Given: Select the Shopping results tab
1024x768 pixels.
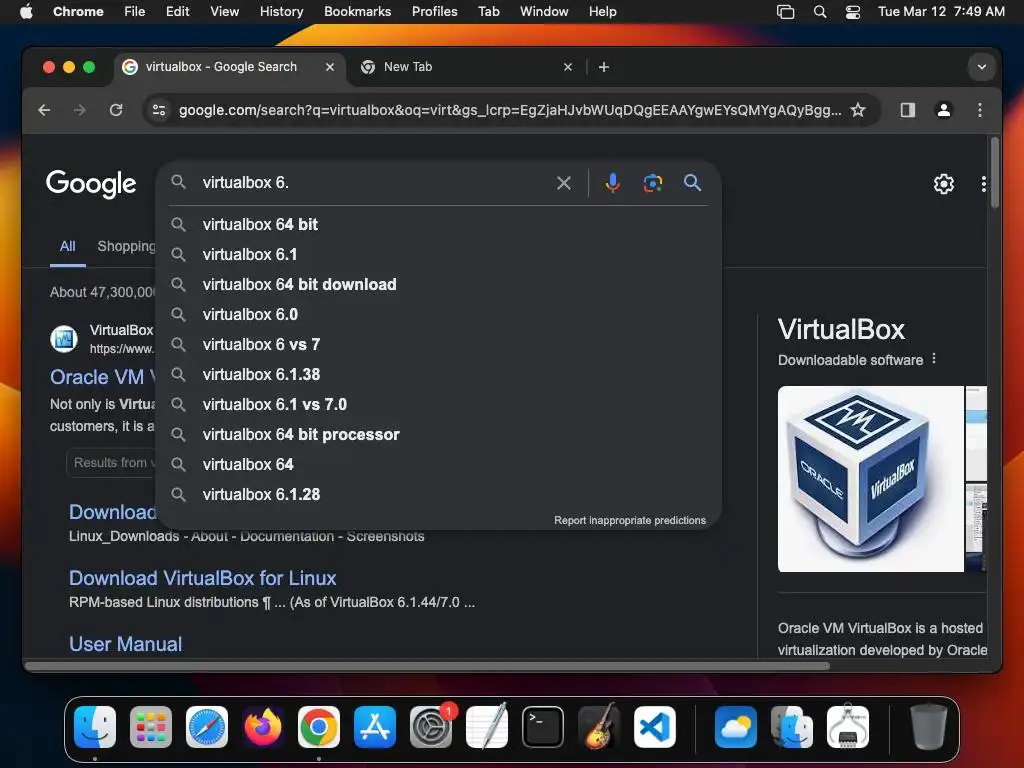Looking at the screenshot, I should (x=126, y=246).
